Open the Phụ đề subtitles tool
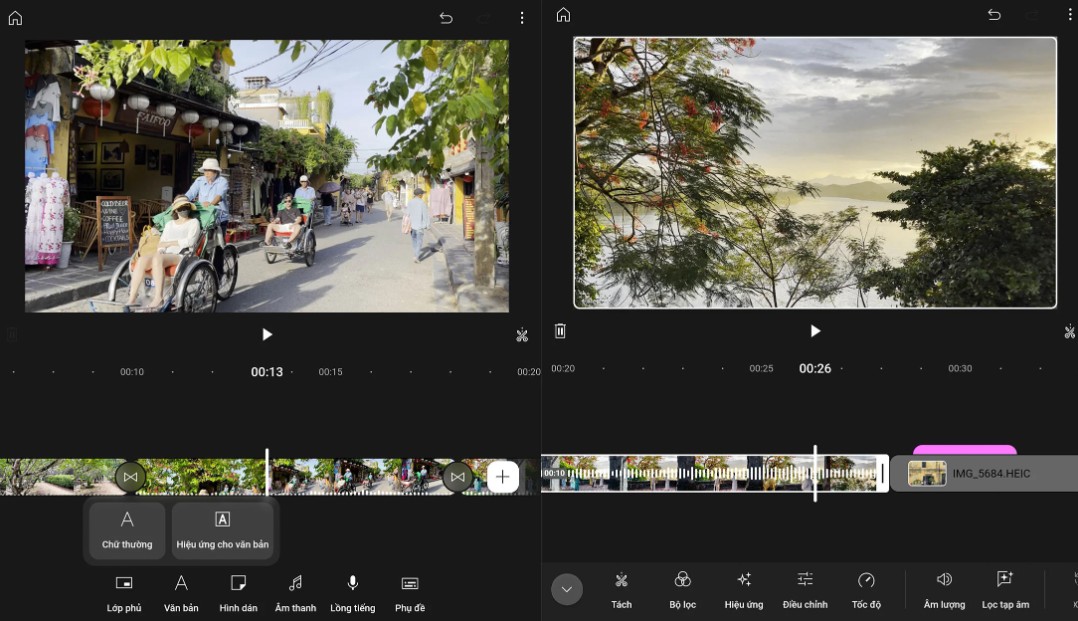1078x621 pixels. coord(409,591)
